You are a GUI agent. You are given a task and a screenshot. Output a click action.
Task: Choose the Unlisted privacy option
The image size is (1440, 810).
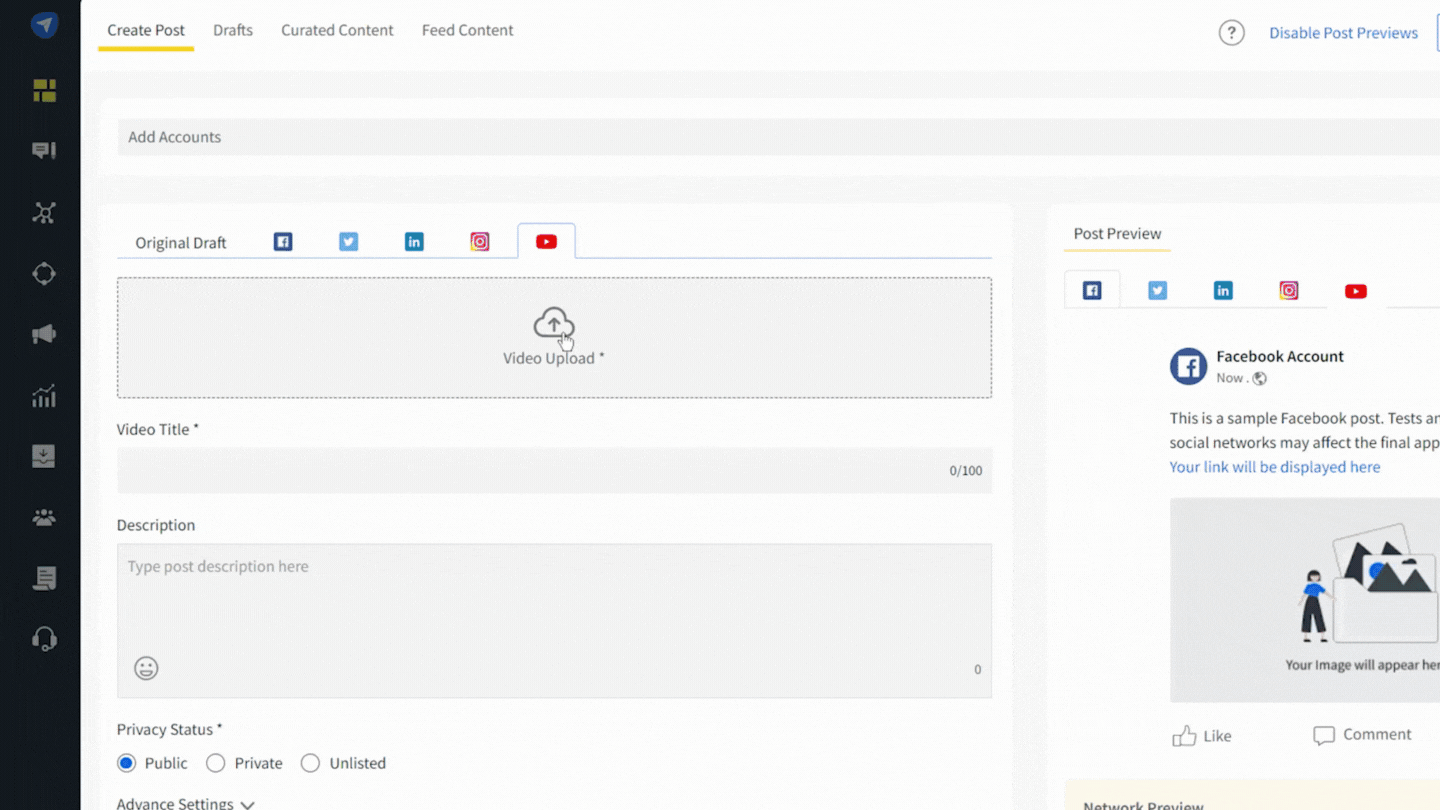[310, 762]
